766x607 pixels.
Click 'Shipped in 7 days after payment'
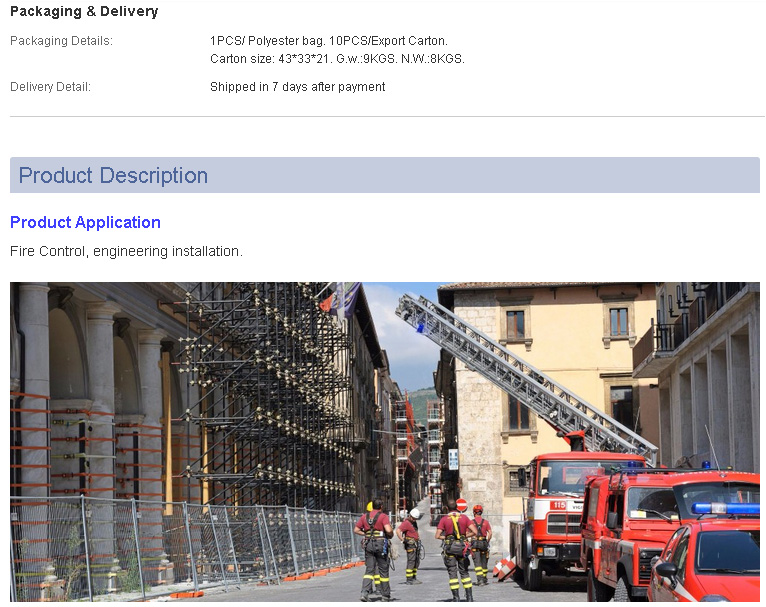point(298,87)
